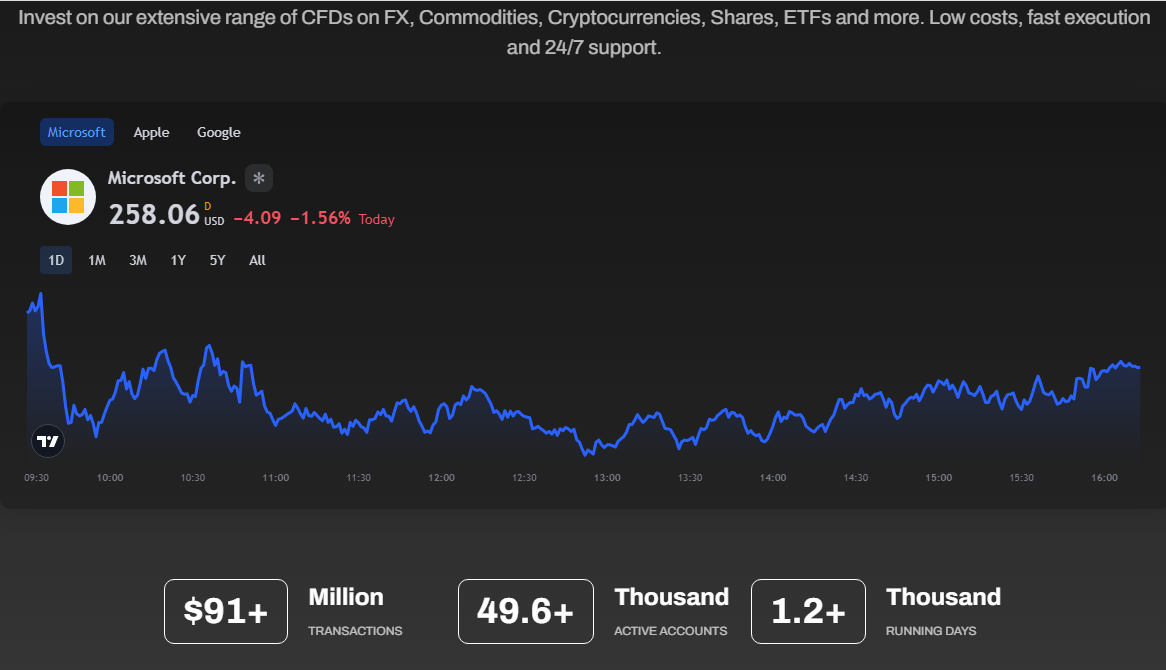Viewport: 1166px width, 670px height.
Task: Click the 15:00 time axis label
Action: click(x=938, y=477)
